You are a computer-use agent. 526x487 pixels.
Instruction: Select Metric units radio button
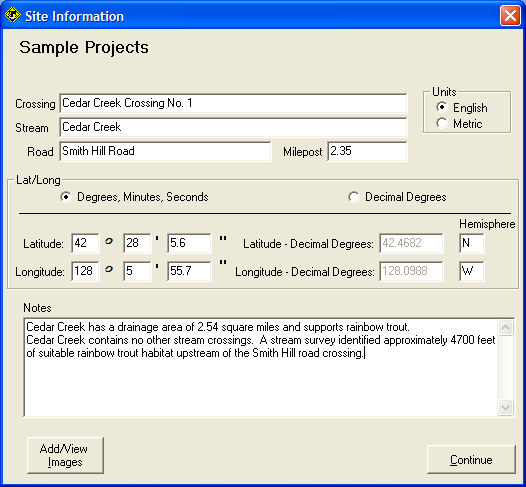coord(441,123)
